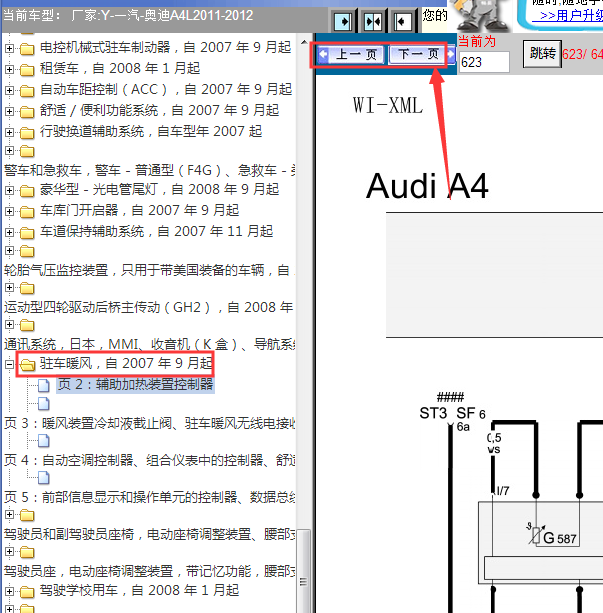Click folder icon of 车库门开启器
The image size is (603, 613).
coord(27,212)
